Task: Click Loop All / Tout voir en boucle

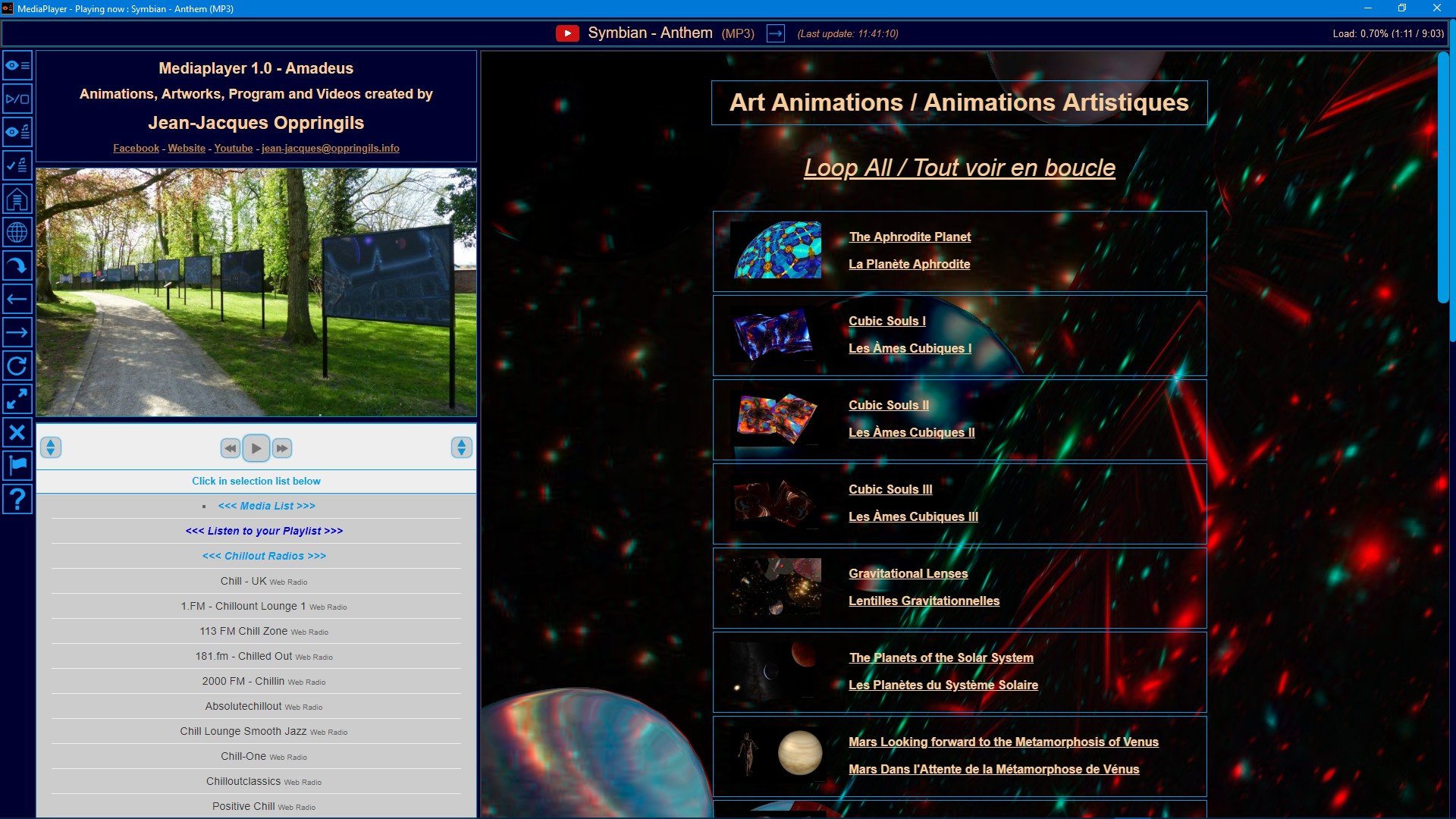Action: point(959,168)
